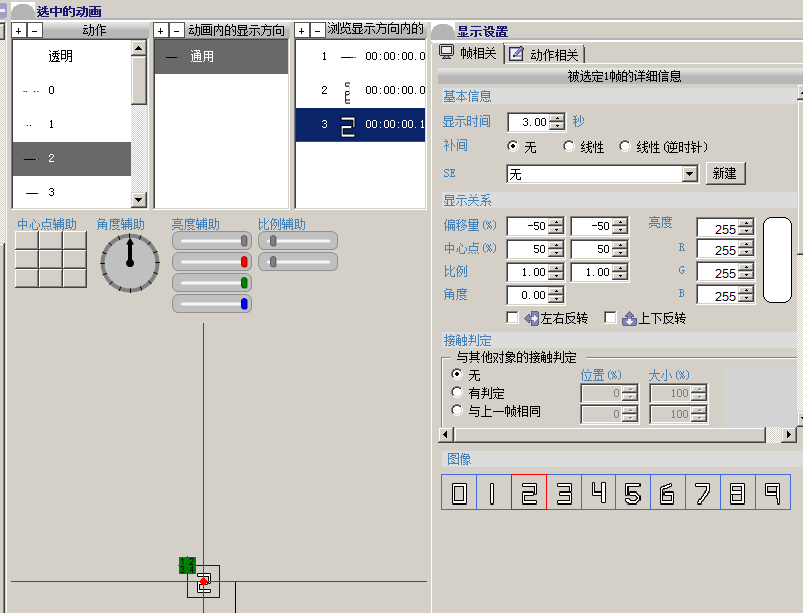The width and height of the screenshot is (803, 613).
Task: Select action 透明 in list
Action: click(72, 56)
